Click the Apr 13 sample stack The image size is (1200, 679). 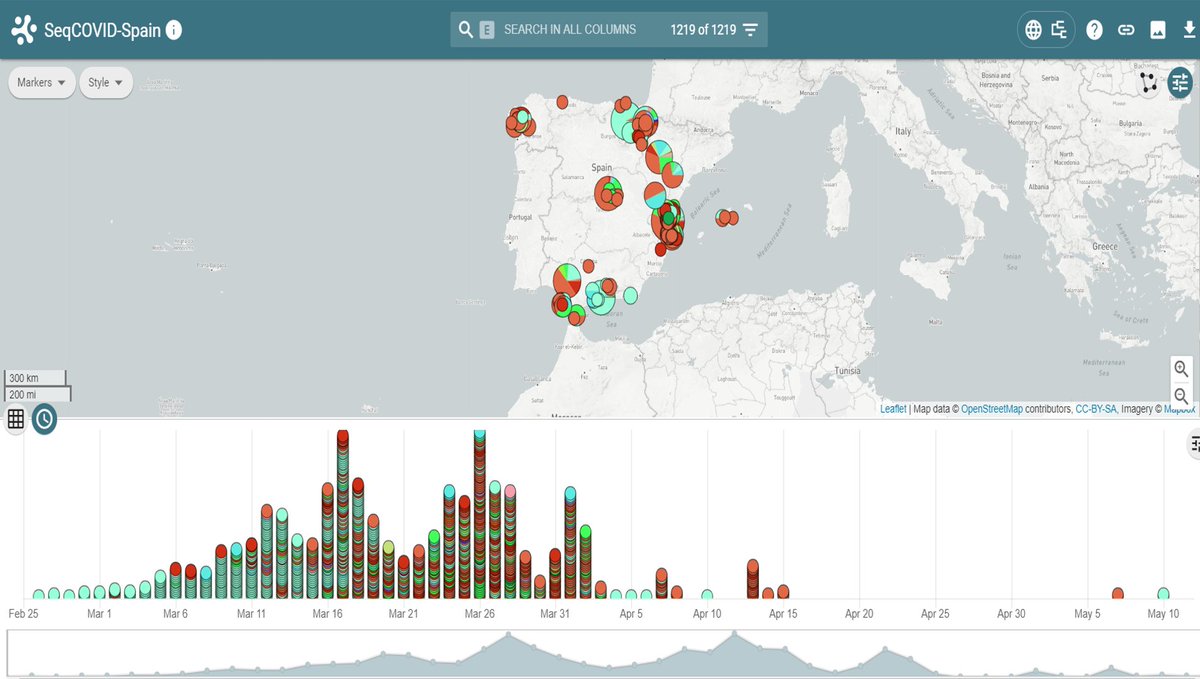pos(753,580)
